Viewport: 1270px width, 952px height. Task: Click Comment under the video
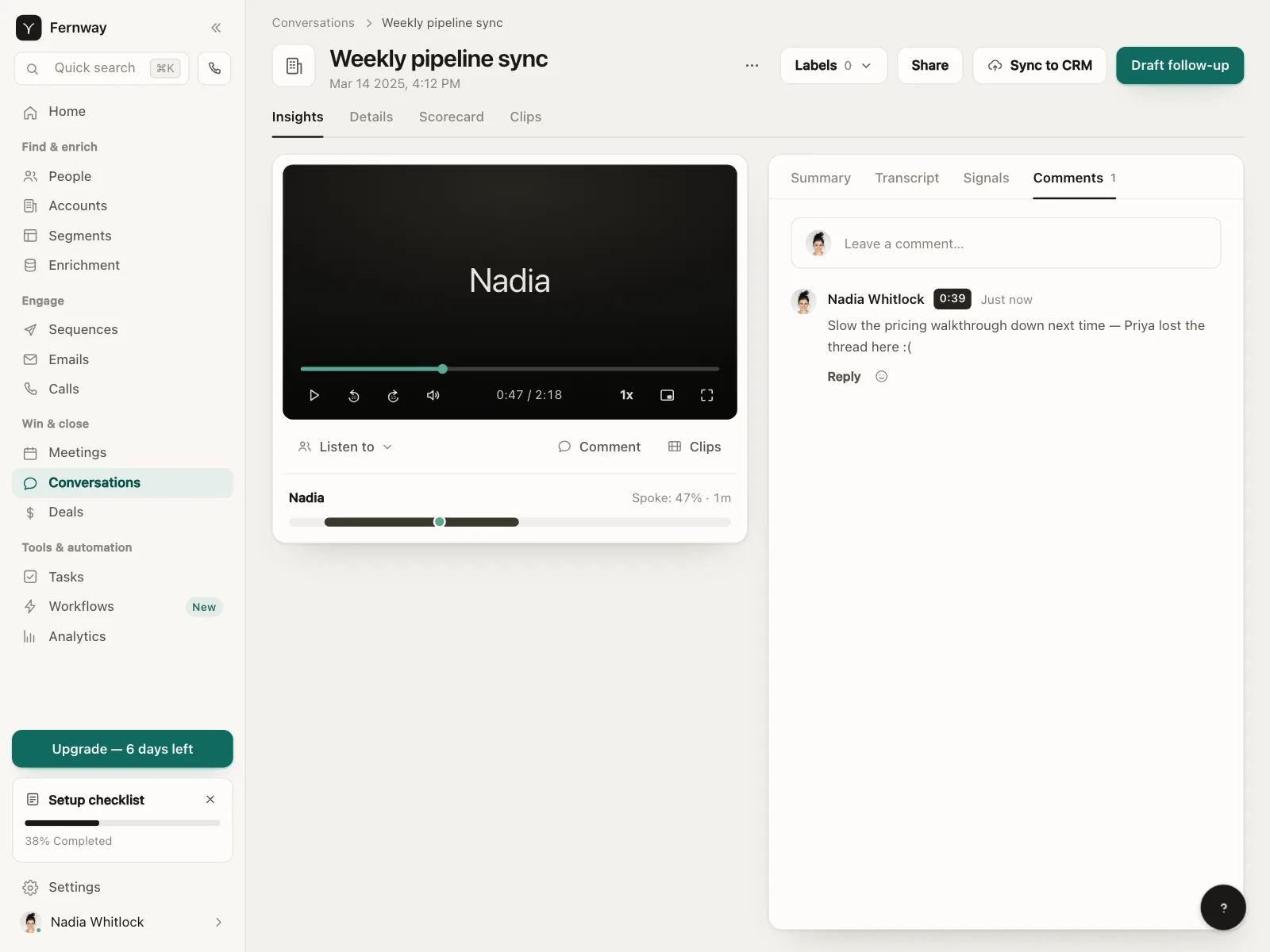tap(599, 447)
